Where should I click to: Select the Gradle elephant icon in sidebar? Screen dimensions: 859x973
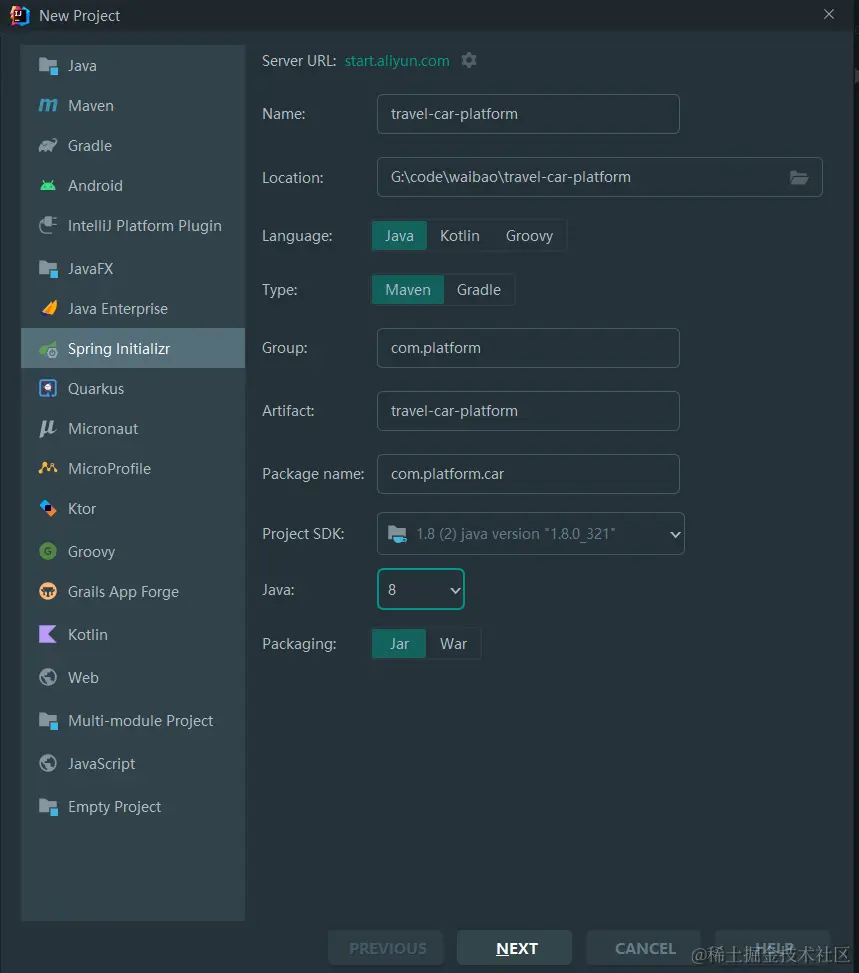click(48, 146)
